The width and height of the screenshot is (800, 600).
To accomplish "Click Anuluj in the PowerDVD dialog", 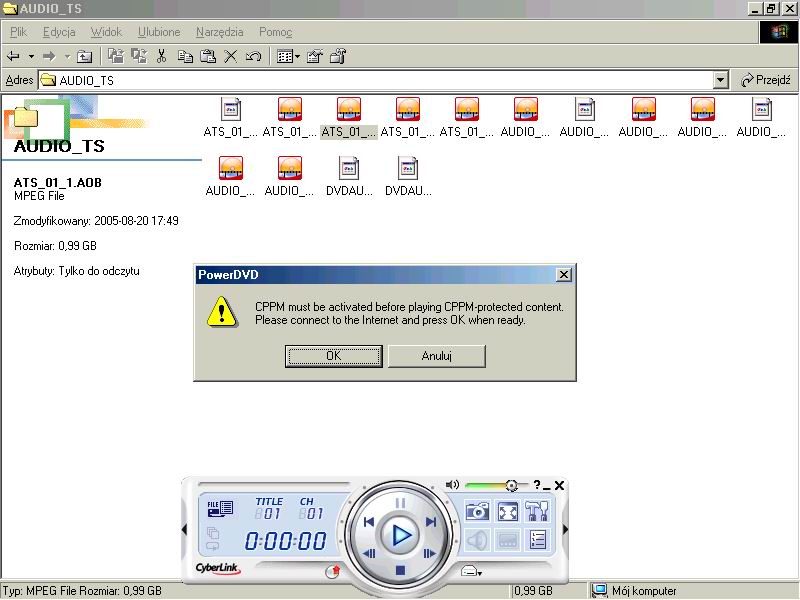I will (x=437, y=356).
